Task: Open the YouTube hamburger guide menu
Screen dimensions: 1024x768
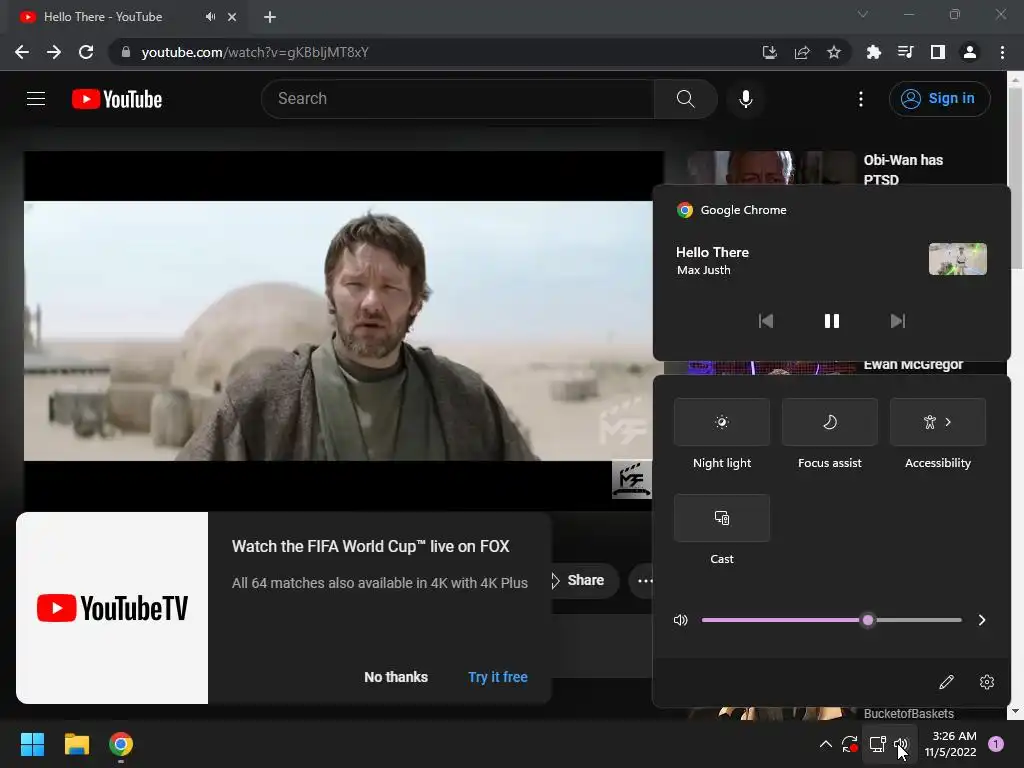Action: (36, 99)
